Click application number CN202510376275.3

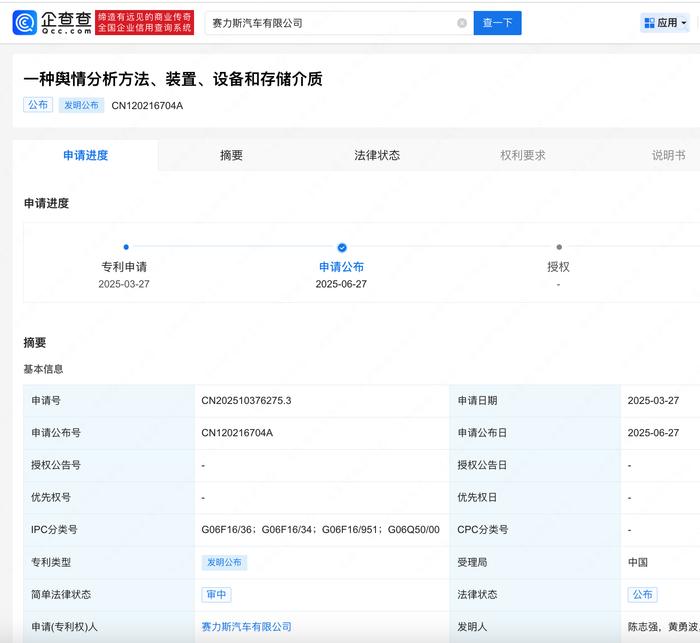[246, 401]
